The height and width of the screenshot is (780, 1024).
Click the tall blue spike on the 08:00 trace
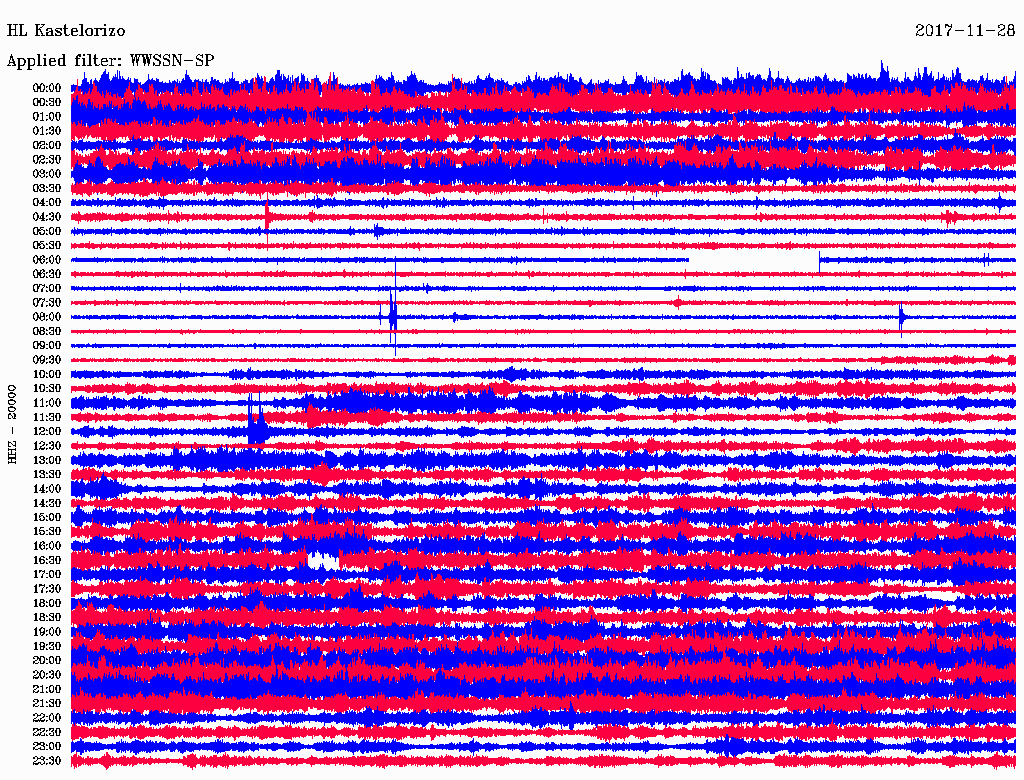(x=393, y=315)
